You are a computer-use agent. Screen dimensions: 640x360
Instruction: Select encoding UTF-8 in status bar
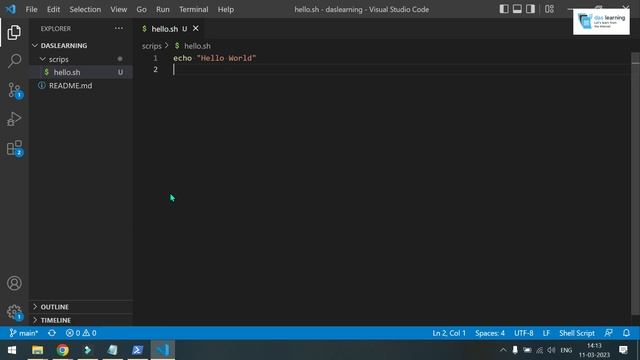524,333
